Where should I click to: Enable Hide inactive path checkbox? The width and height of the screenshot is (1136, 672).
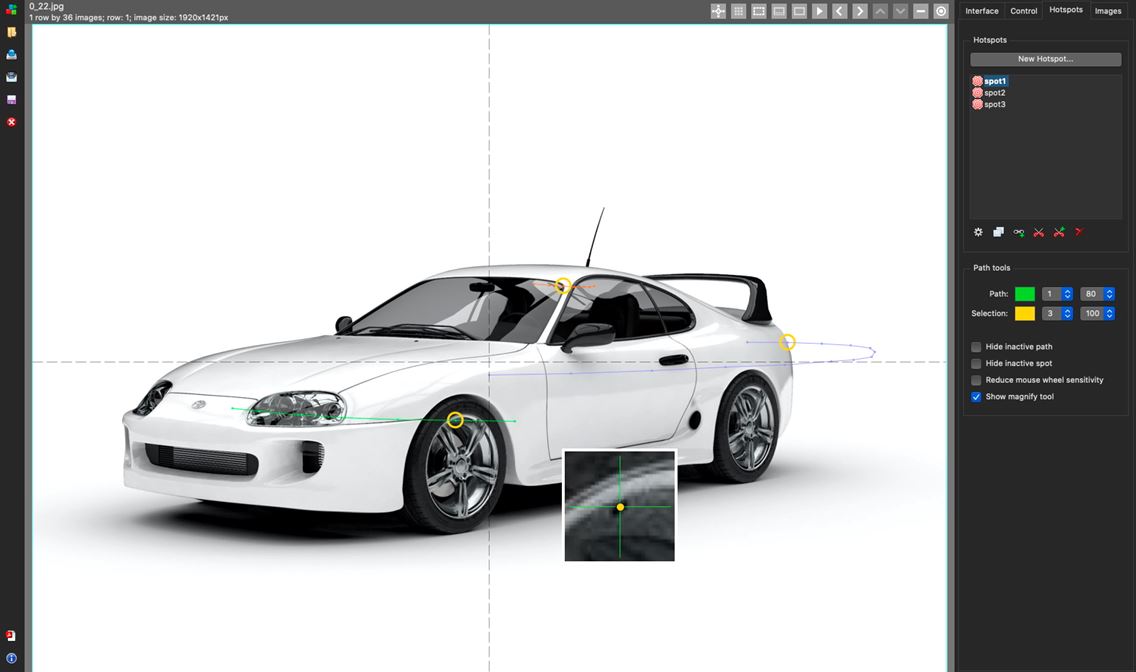(x=976, y=347)
